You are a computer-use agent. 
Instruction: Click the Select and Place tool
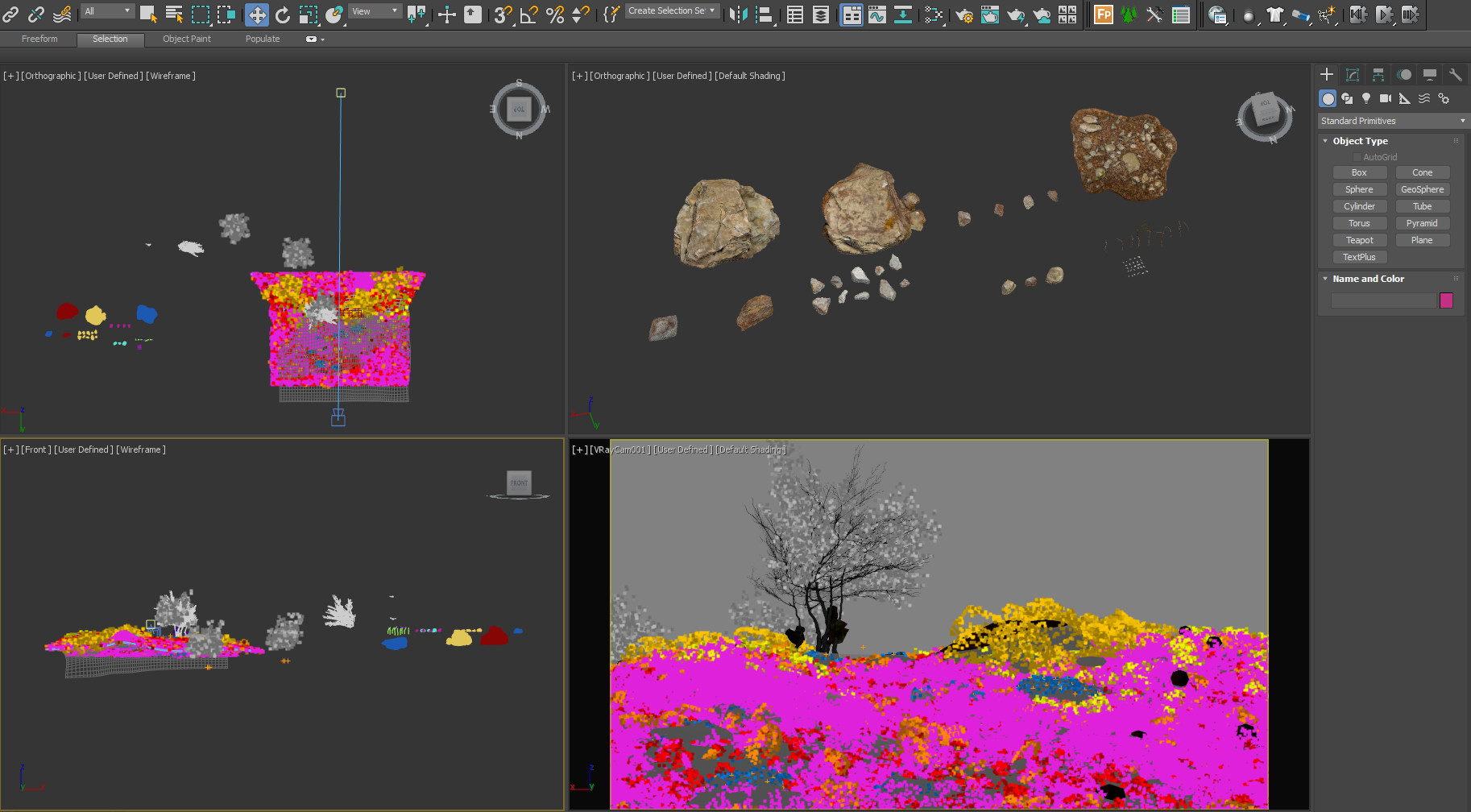coord(334,14)
